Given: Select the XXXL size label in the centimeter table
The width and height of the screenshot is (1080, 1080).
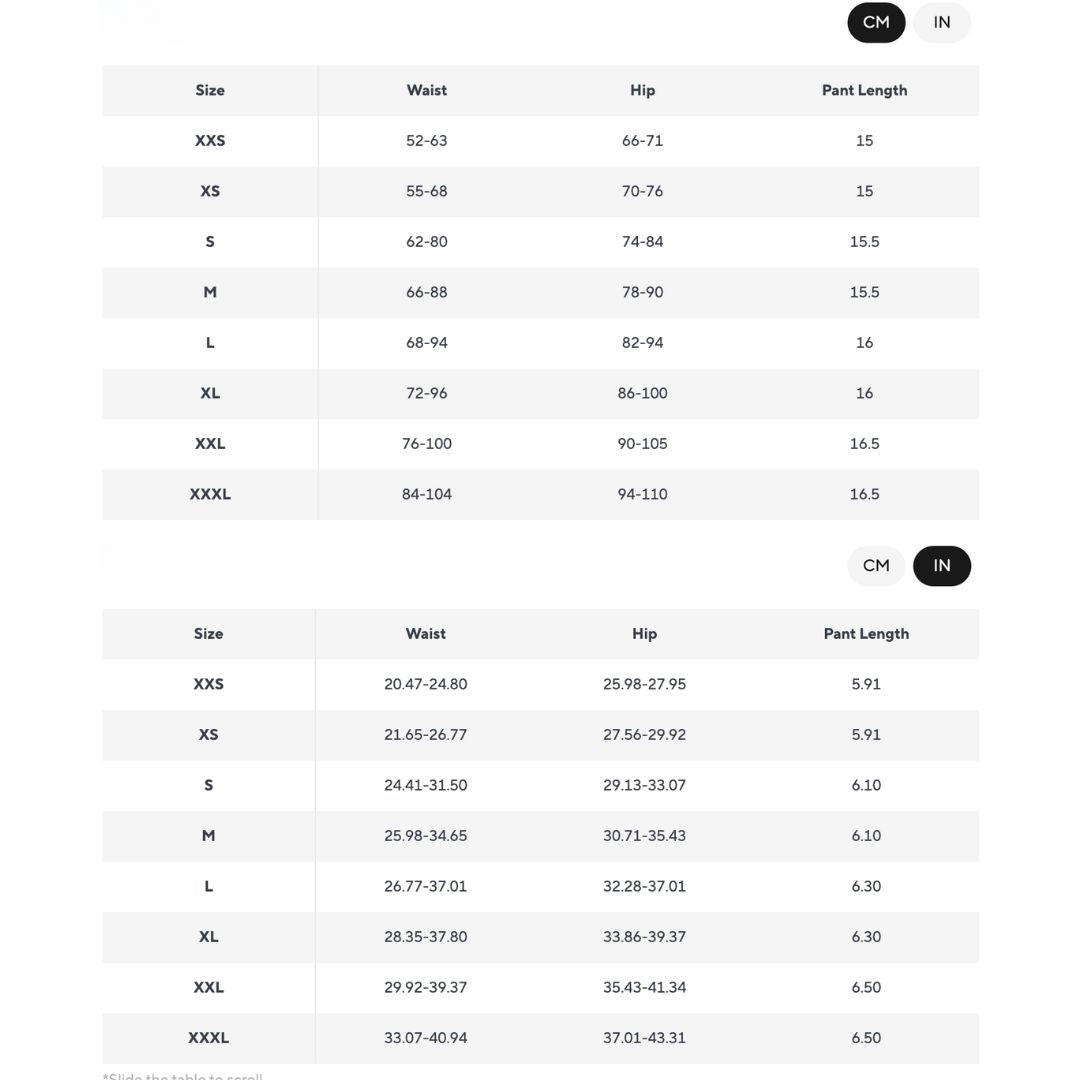Looking at the screenshot, I should [x=210, y=494].
